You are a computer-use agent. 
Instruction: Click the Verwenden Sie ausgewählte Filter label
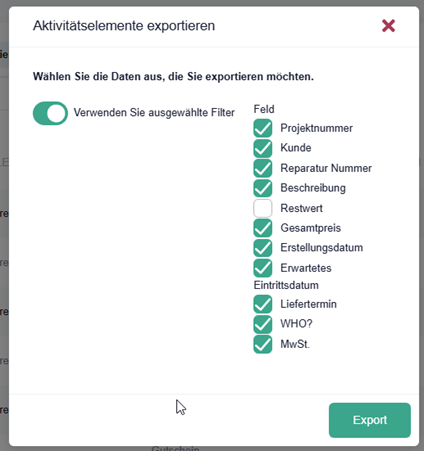[x=154, y=113]
